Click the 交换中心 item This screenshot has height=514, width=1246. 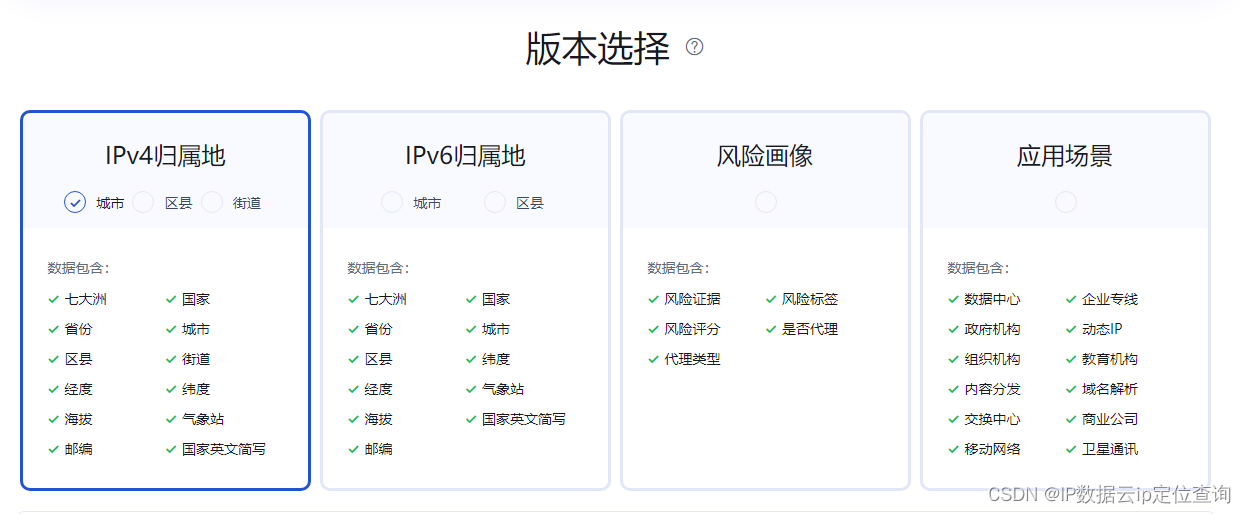click(992, 419)
